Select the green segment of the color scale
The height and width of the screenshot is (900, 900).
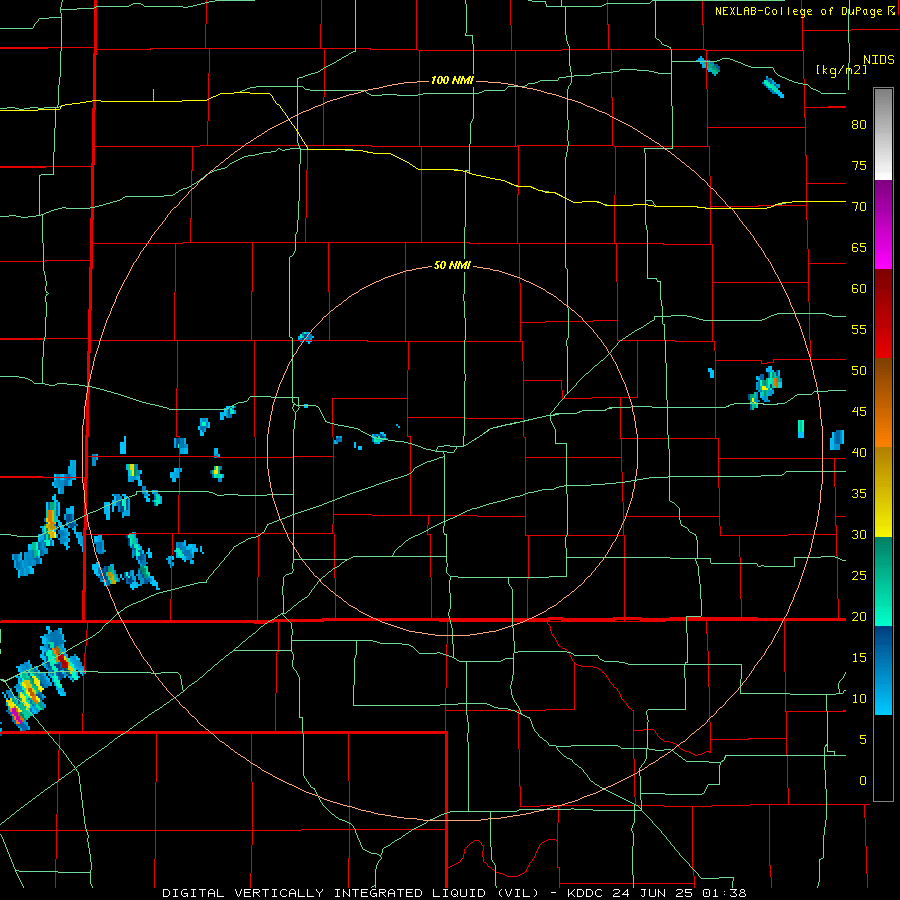pos(883,581)
